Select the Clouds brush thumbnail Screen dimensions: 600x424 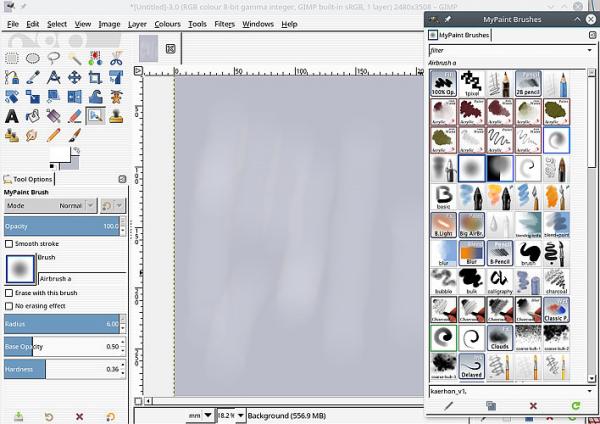(x=500, y=338)
